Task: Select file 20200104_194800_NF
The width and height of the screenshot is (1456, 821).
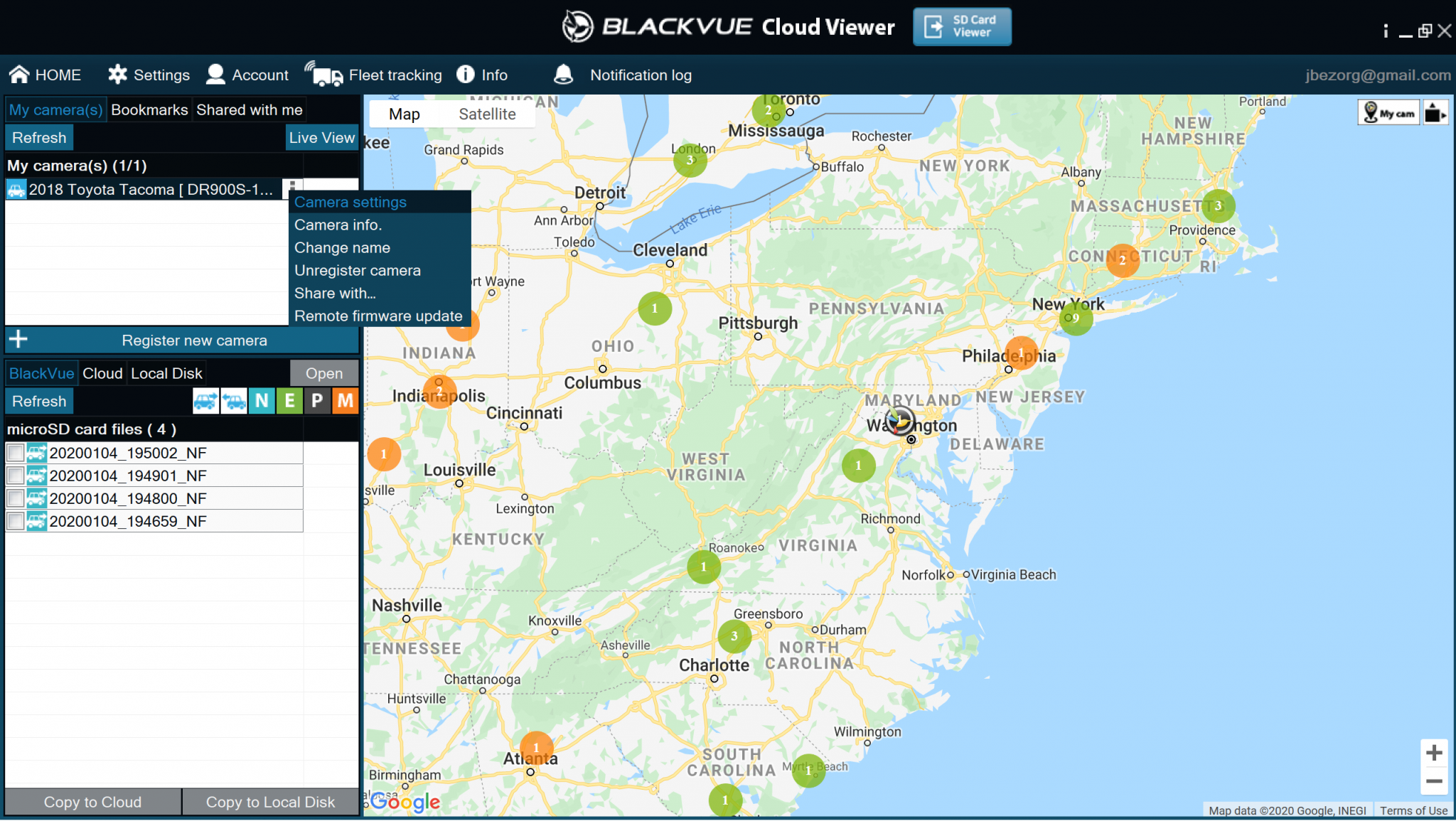Action: [x=154, y=498]
